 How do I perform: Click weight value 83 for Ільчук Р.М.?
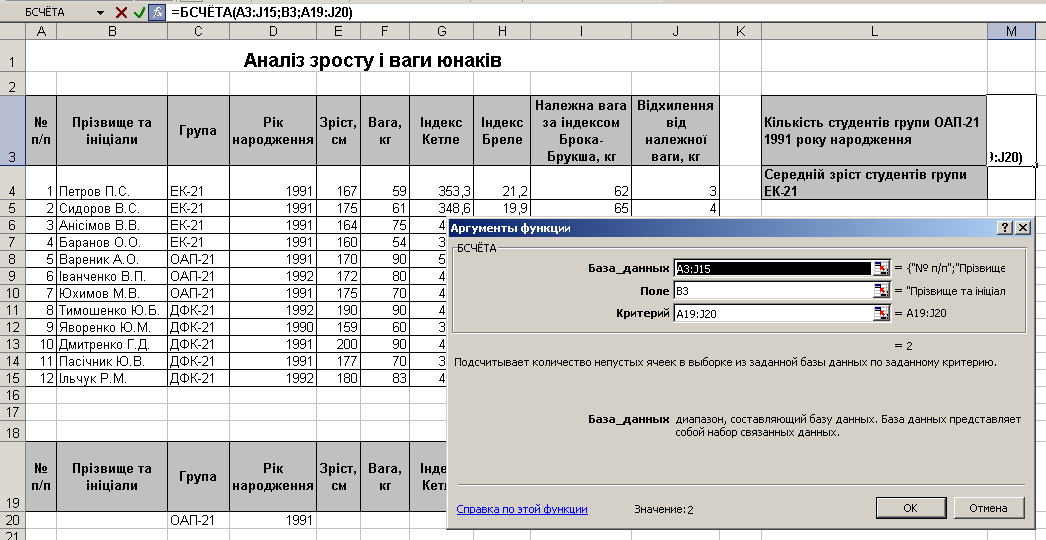click(x=385, y=378)
